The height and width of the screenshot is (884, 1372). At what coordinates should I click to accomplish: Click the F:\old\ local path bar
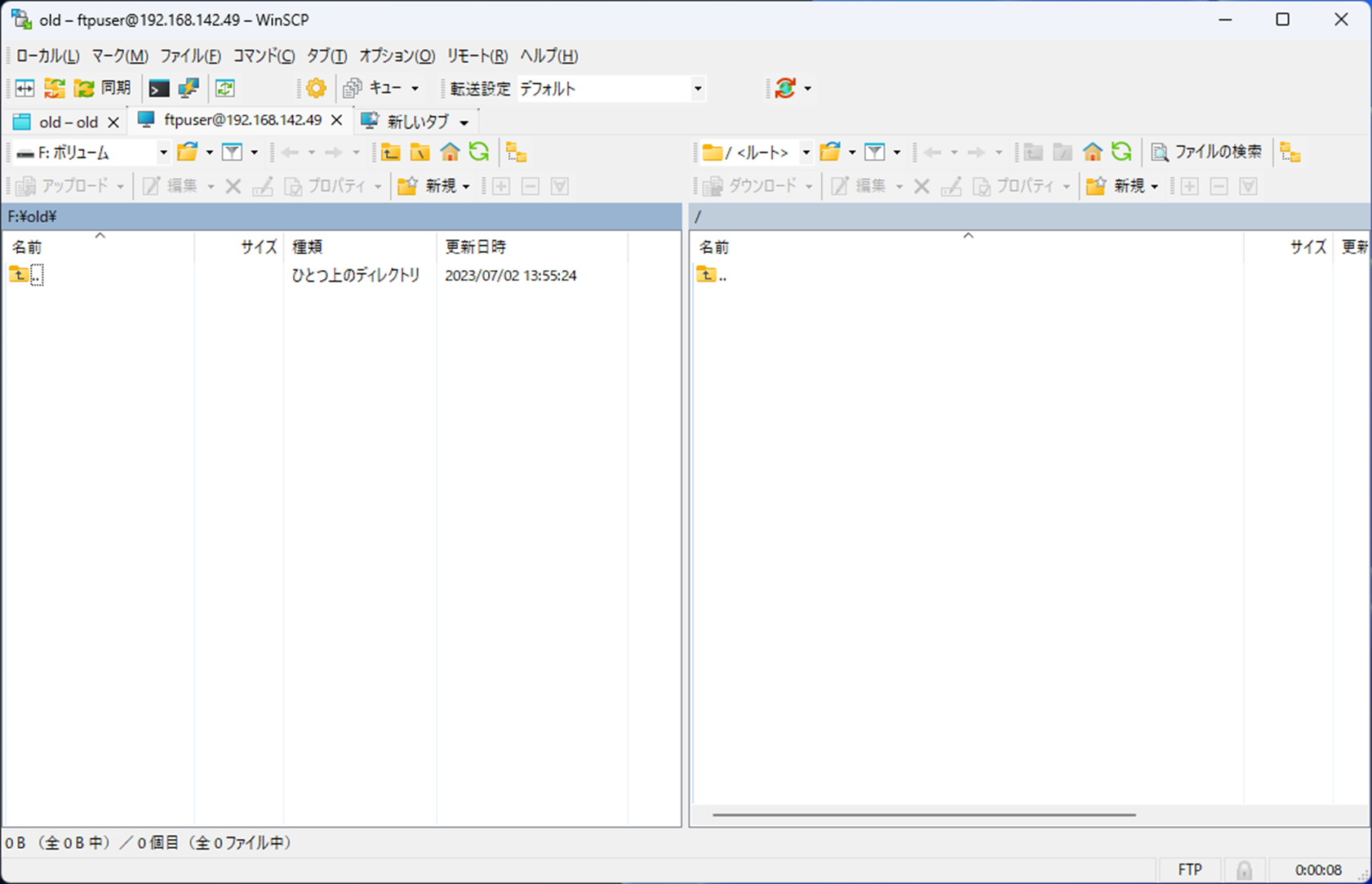[342, 216]
